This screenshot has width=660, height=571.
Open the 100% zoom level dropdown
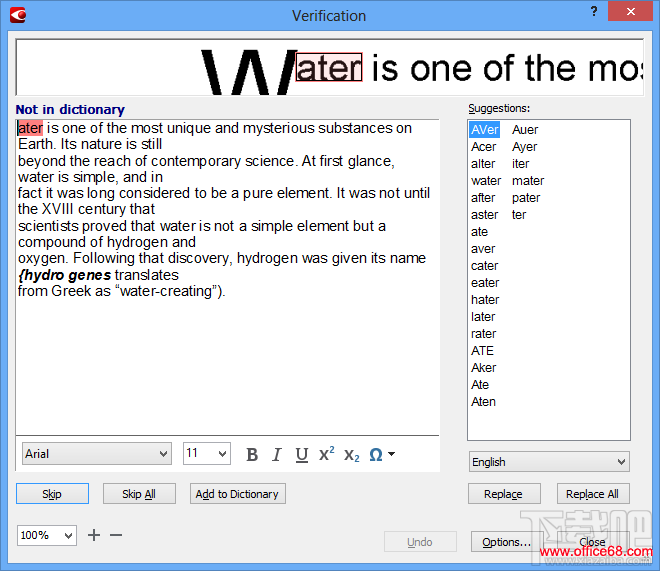(x=47, y=535)
